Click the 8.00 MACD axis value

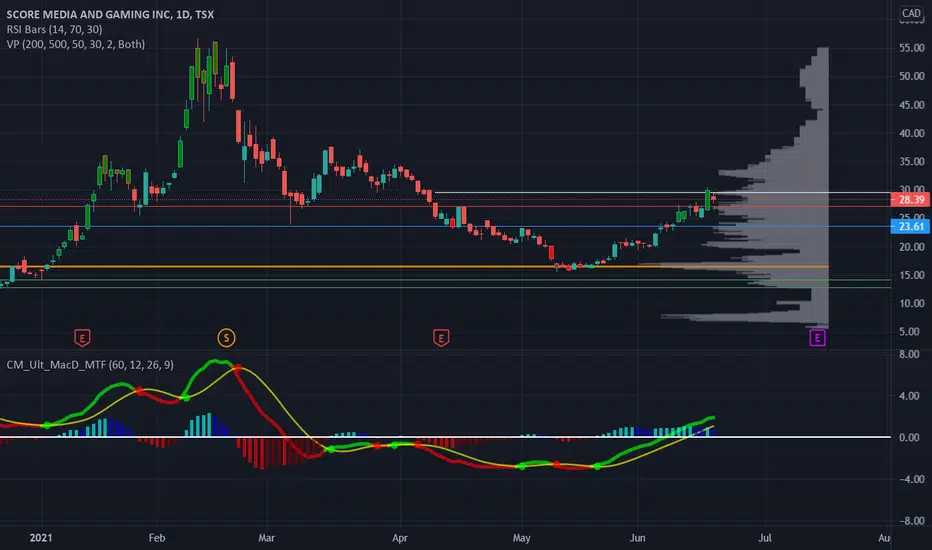click(x=909, y=354)
